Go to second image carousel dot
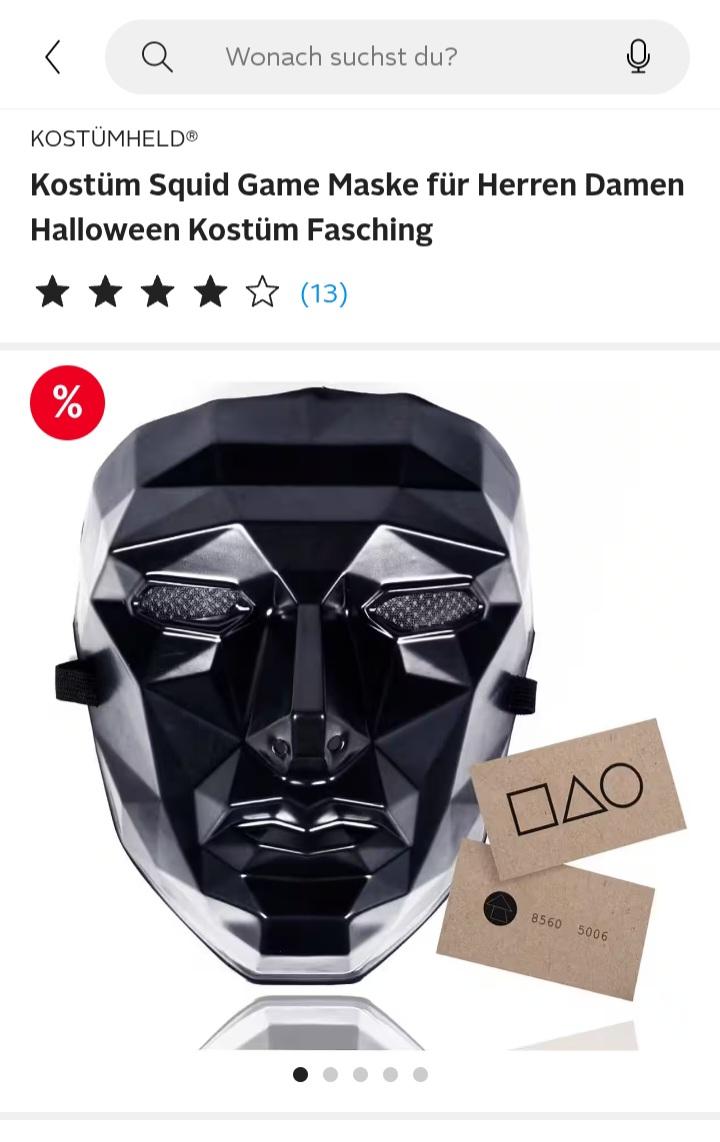720x1142 pixels. tap(331, 1074)
